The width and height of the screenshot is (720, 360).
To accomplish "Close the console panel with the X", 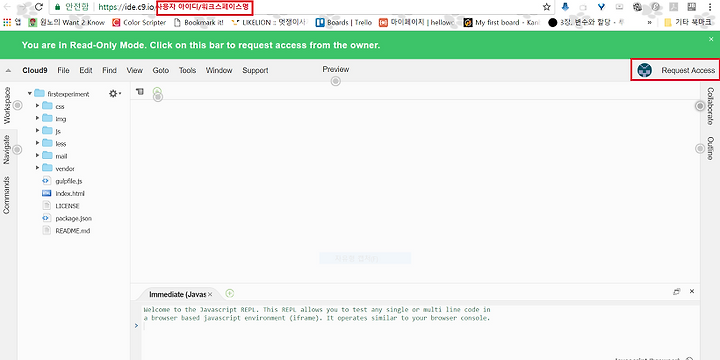I will [x=692, y=292].
